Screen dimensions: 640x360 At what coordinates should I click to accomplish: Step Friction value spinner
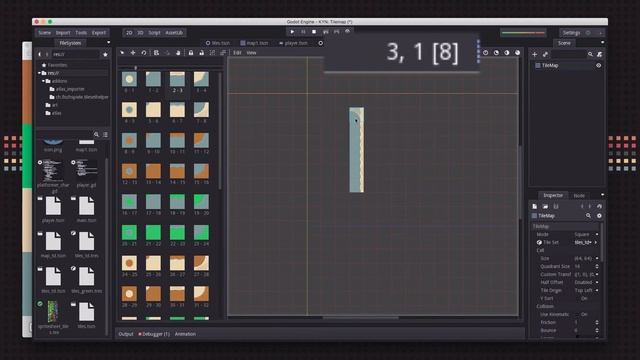597,322
